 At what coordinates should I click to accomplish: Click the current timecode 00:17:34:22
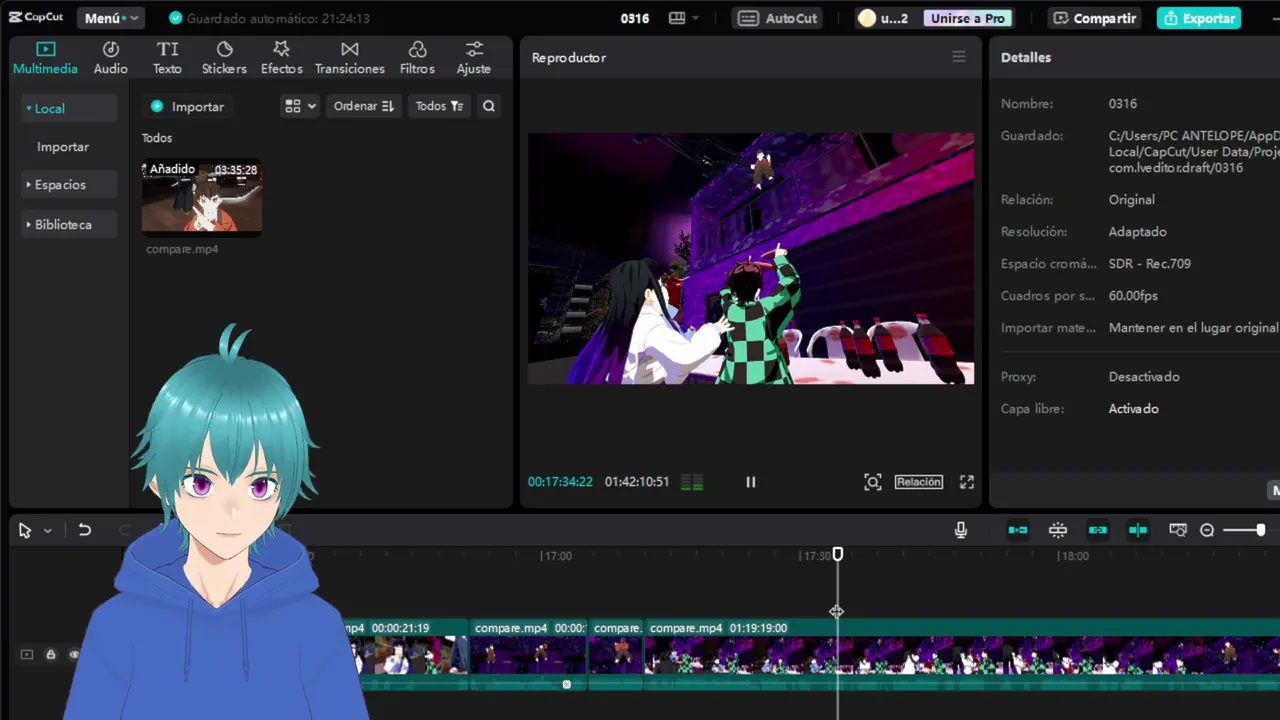tap(560, 482)
